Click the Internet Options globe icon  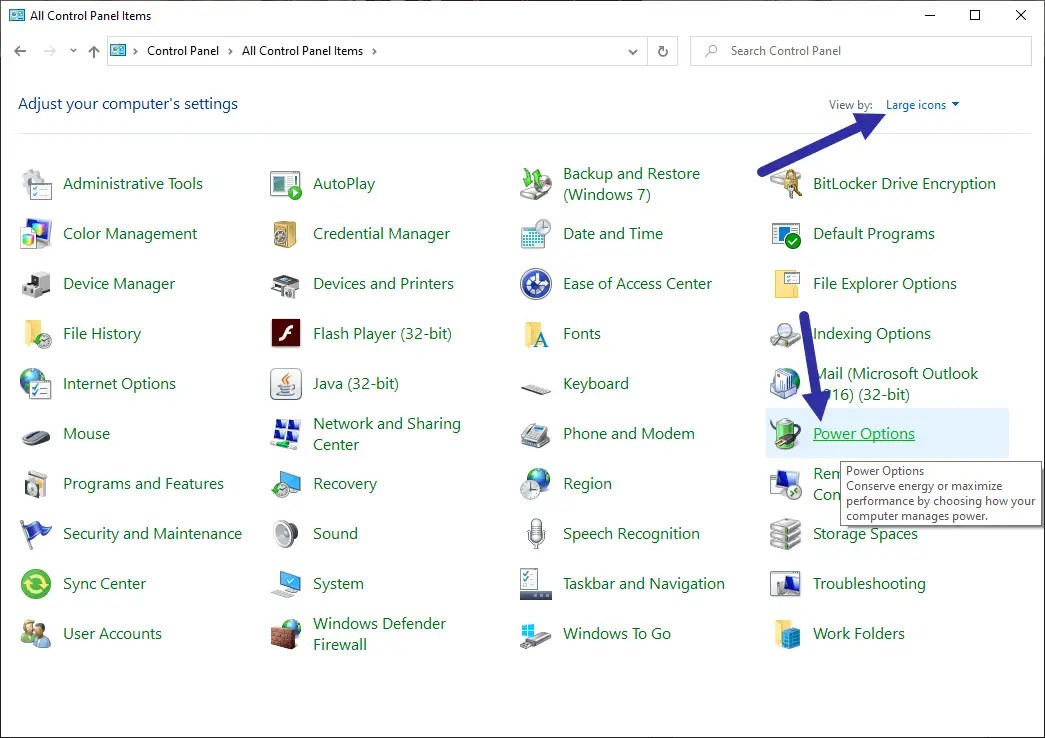coord(36,384)
